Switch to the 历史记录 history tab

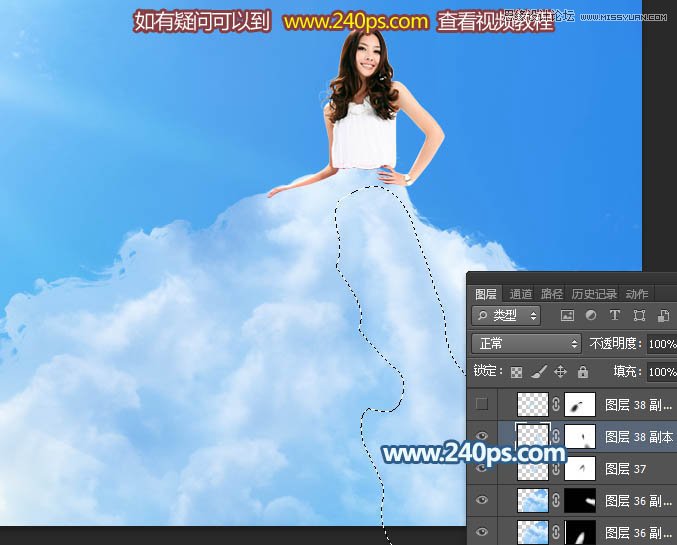click(x=595, y=294)
